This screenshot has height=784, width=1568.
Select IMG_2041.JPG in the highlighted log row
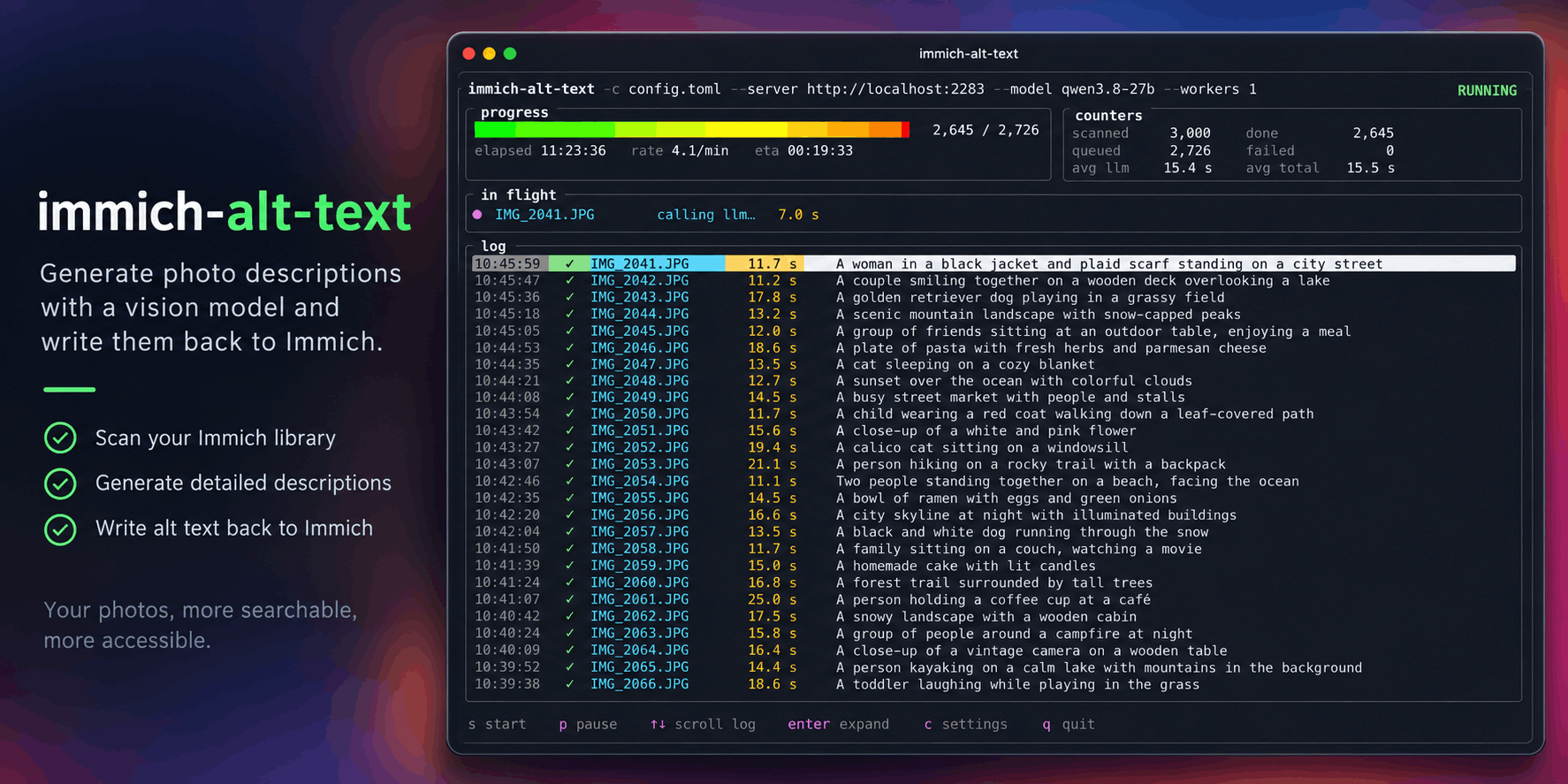pyautogui.click(x=639, y=263)
